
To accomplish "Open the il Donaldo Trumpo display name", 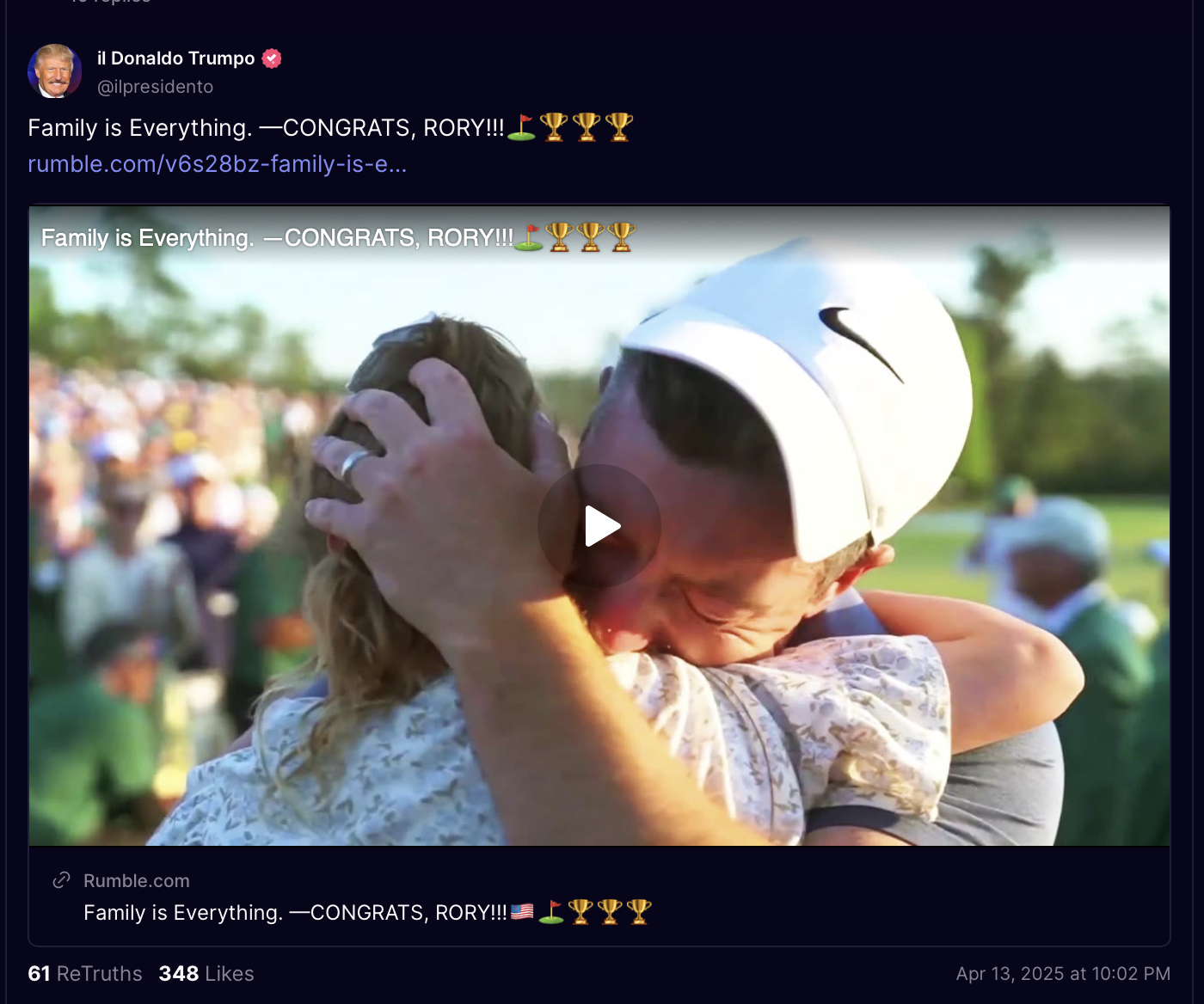I will [x=176, y=58].
